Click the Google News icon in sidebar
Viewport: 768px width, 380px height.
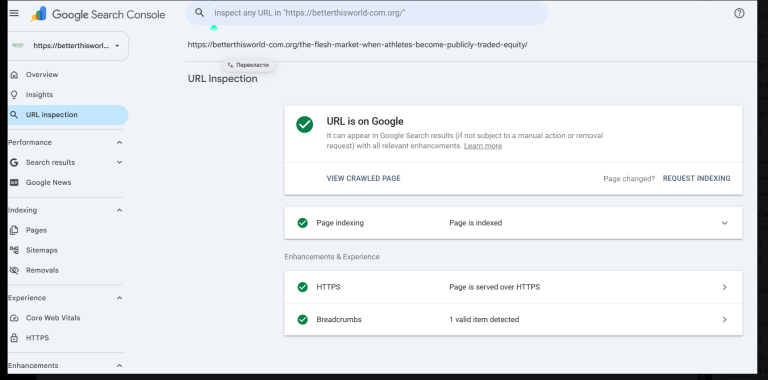(x=14, y=183)
